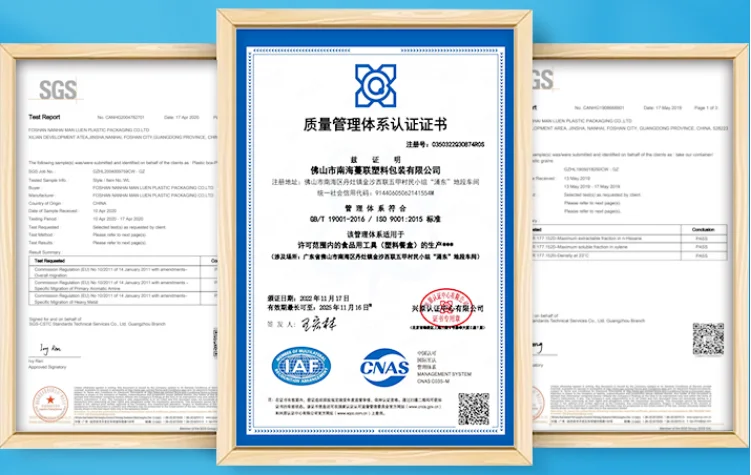Click the 颁证日期 2022年11月17日 line
751x475 pixels.
[308, 298]
